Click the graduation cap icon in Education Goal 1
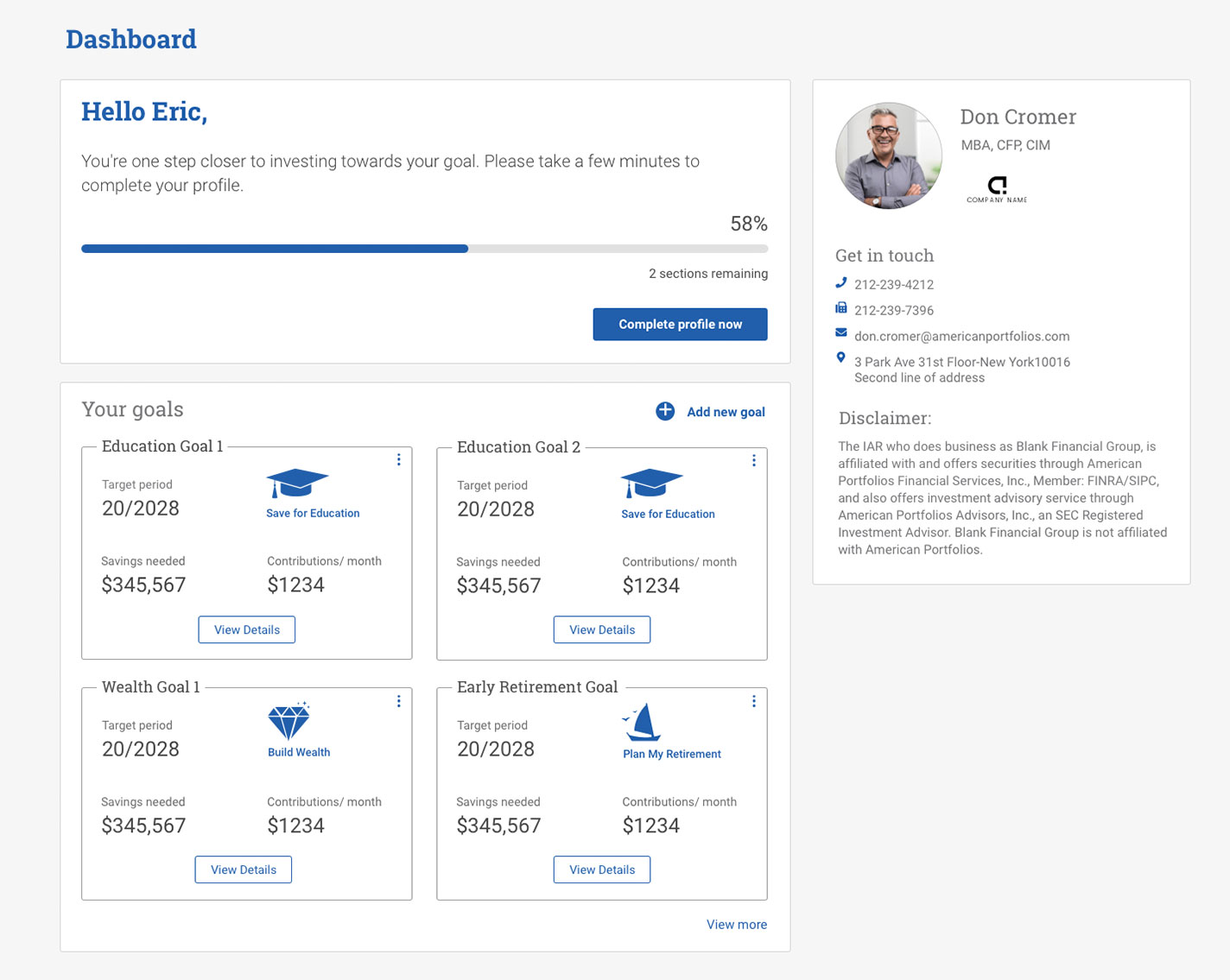The width and height of the screenshot is (1230, 980). tap(296, 484)
